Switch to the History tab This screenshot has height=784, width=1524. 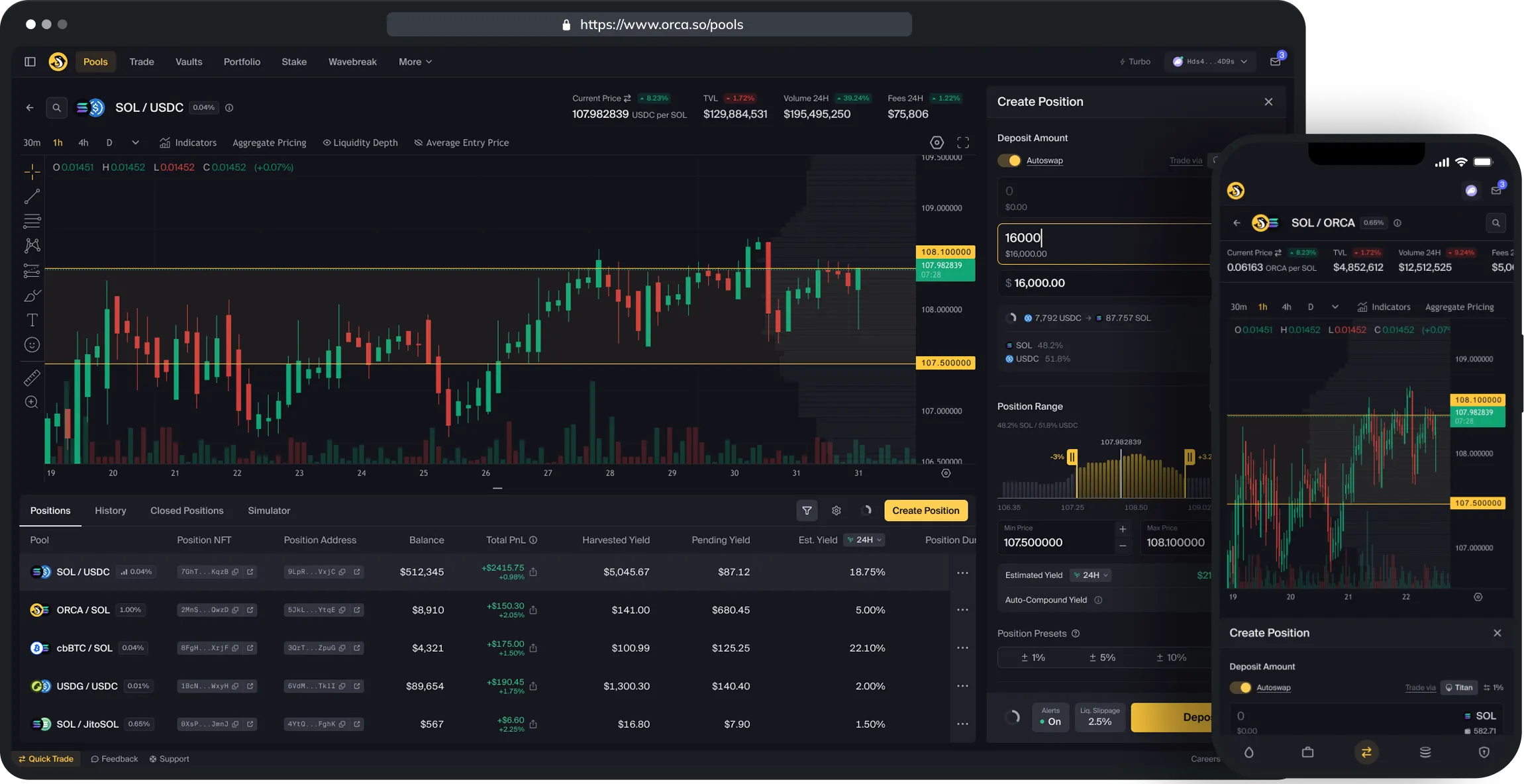[110, 511]
